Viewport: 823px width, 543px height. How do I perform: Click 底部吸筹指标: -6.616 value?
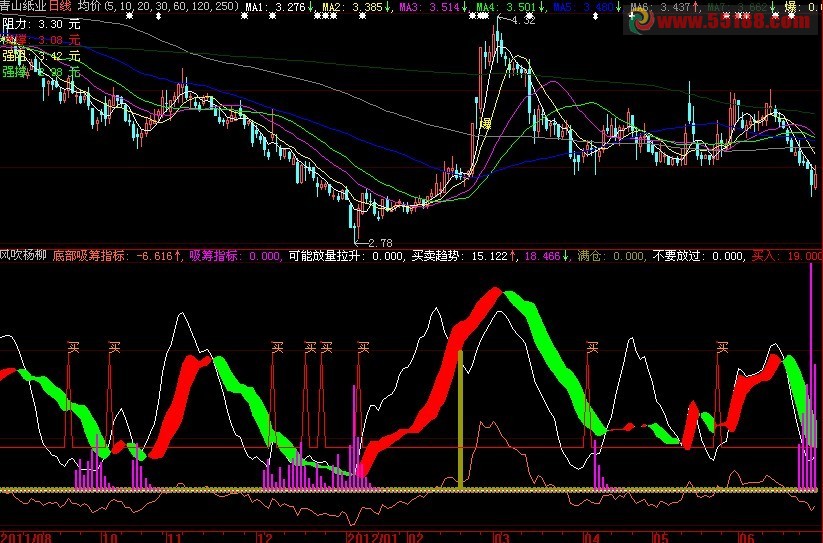117,255
